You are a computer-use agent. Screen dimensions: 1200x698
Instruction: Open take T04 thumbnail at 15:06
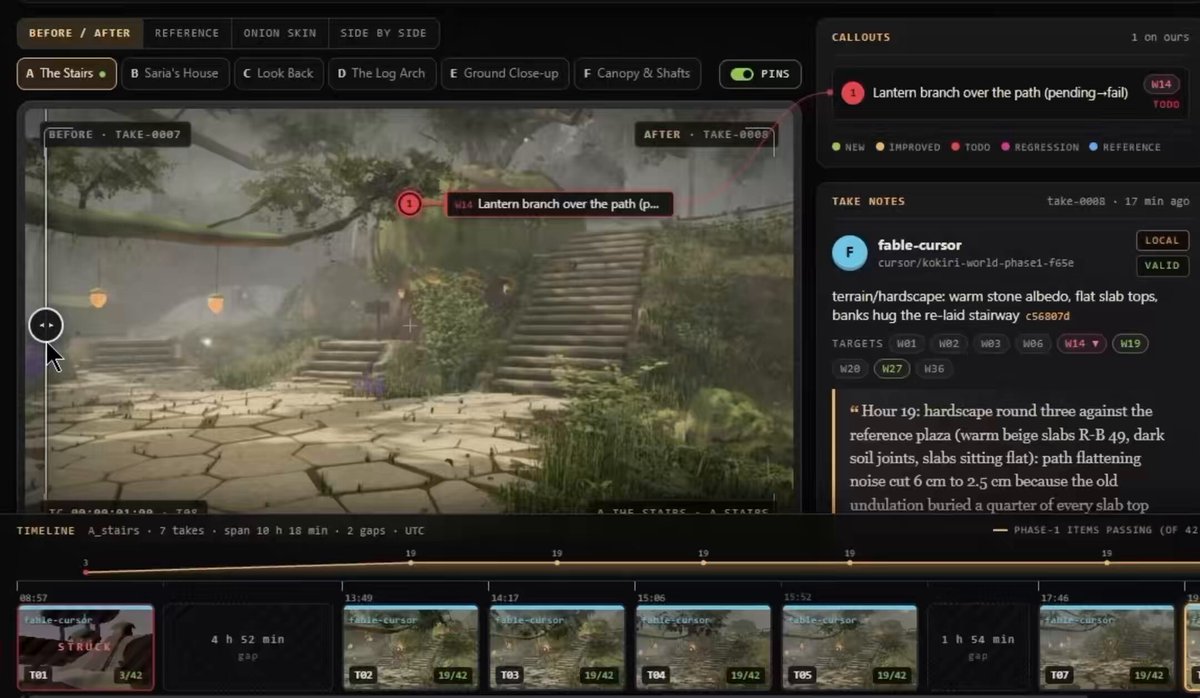(704, 646)
